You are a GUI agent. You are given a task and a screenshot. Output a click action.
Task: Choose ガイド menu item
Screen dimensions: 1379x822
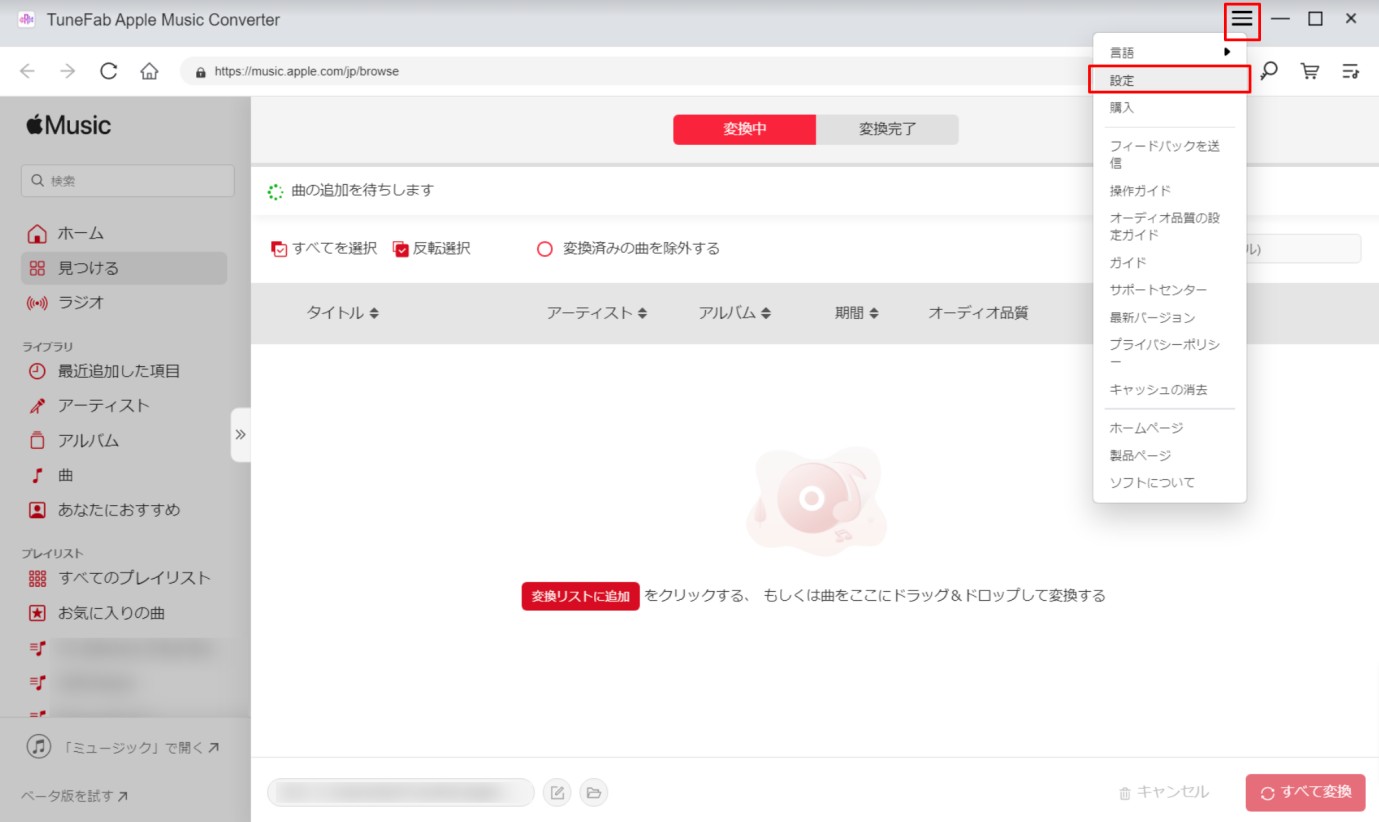[x=1169, y=262]
